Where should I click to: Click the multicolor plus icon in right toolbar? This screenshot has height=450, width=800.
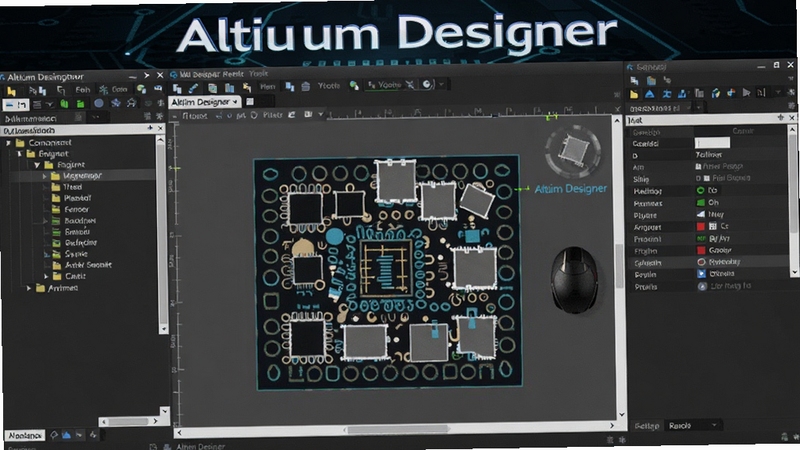pyautogui.click(x=731, y=92)
